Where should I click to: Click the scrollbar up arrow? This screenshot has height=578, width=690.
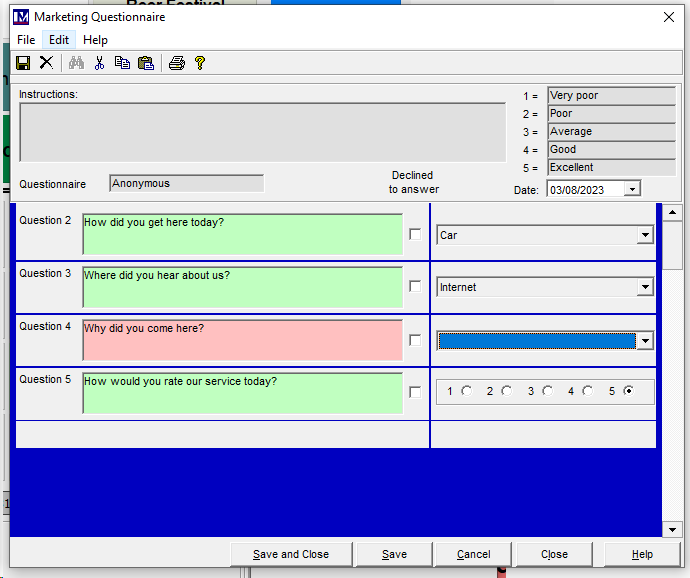[672, 213]
